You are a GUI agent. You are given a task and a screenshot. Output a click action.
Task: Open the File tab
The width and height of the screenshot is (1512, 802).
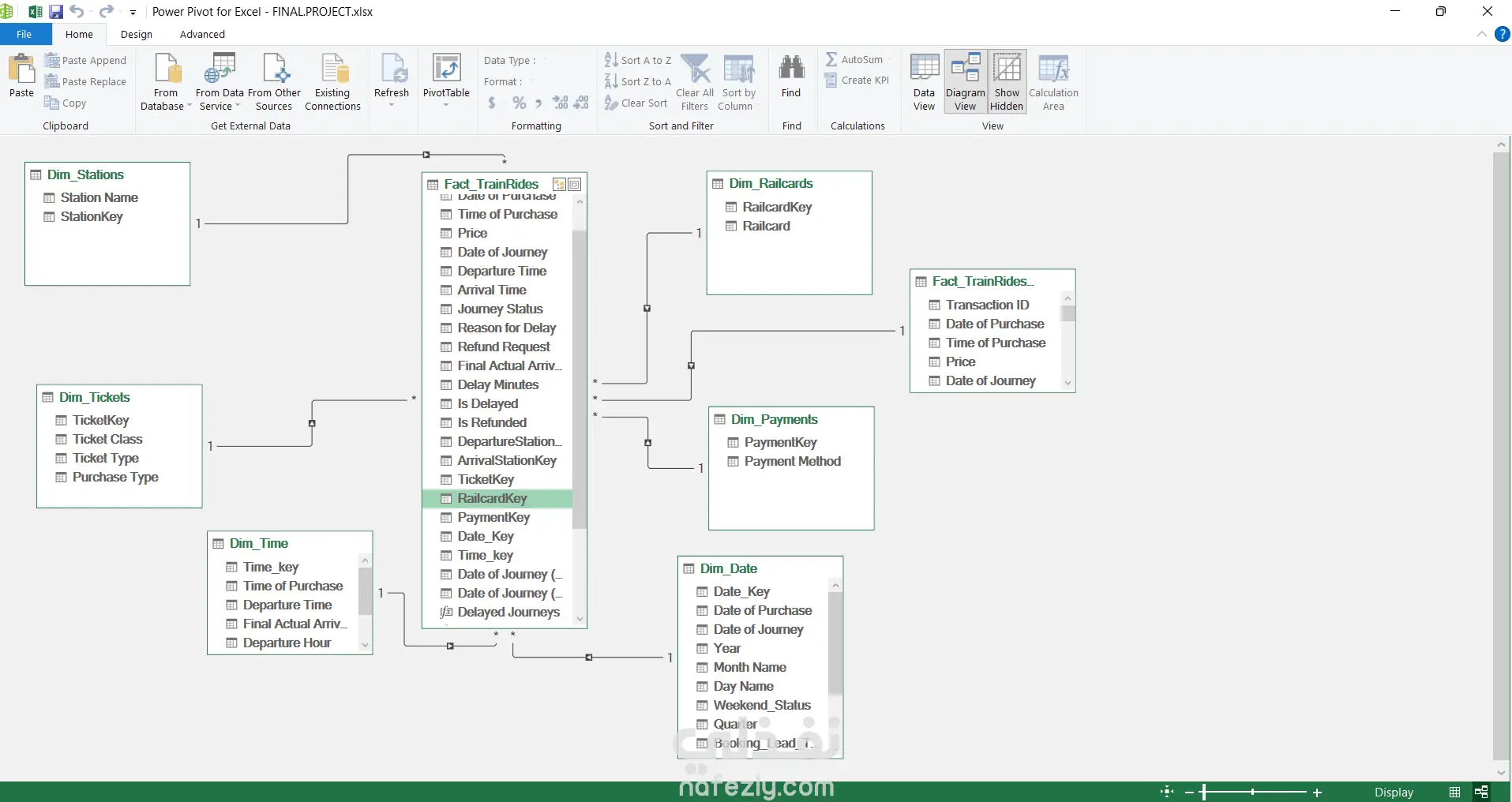click(24, 34)
